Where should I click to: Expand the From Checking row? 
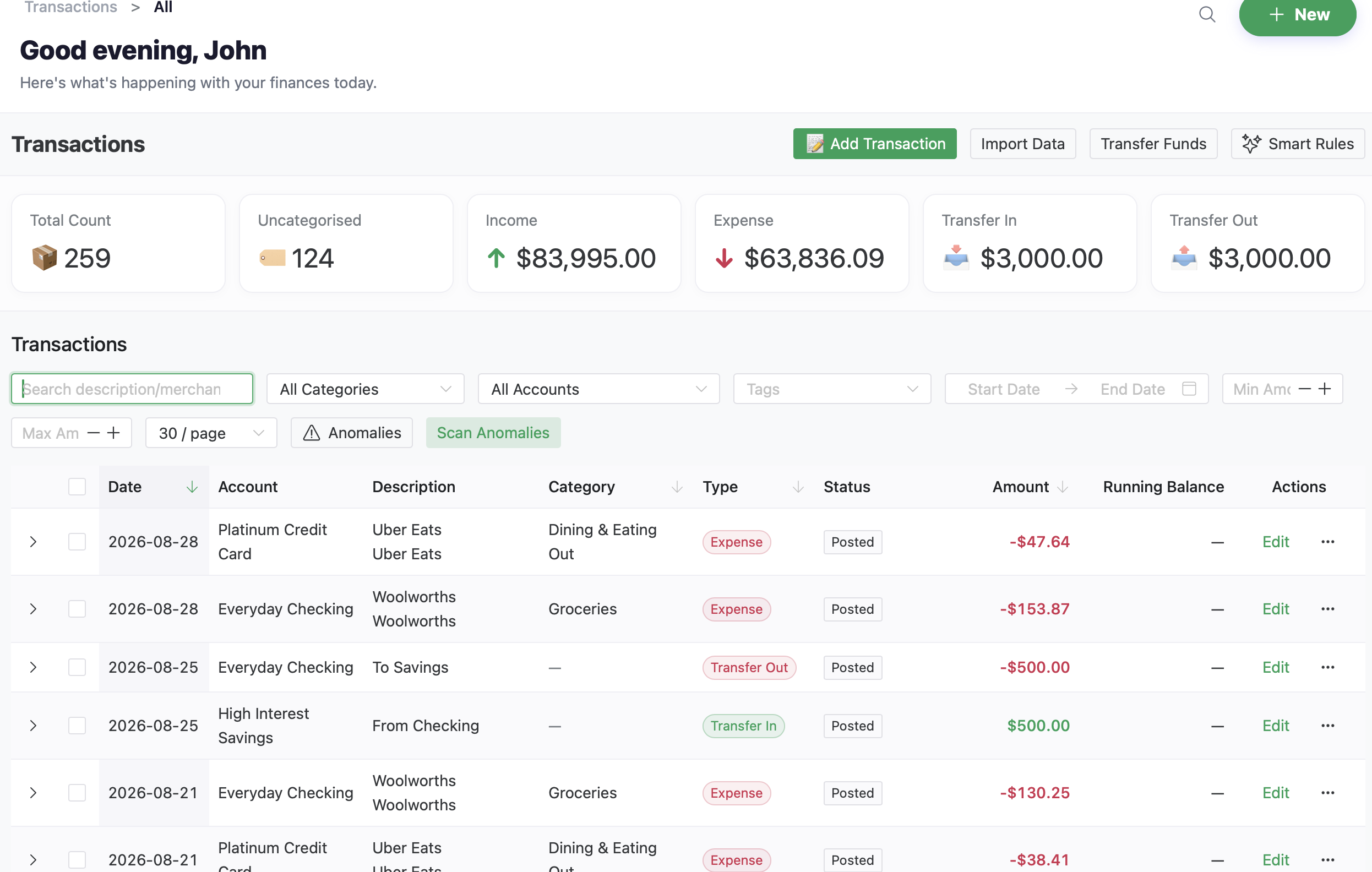pyautogui.click(x=33, y=726)
